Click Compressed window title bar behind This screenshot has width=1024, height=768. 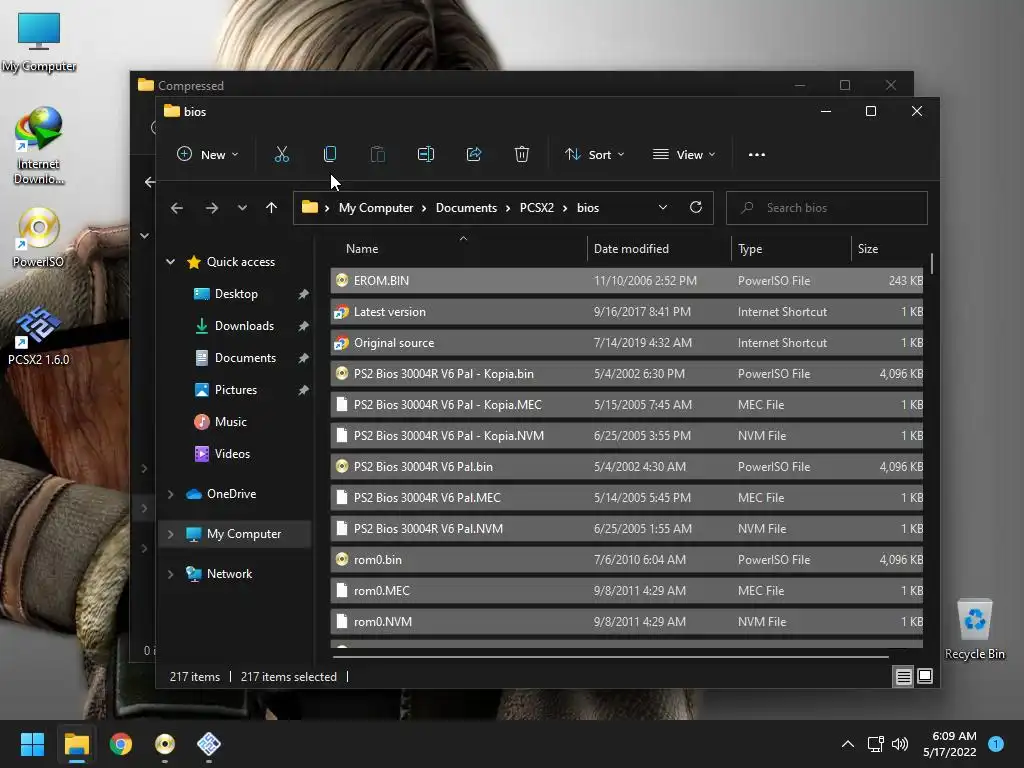457,85
